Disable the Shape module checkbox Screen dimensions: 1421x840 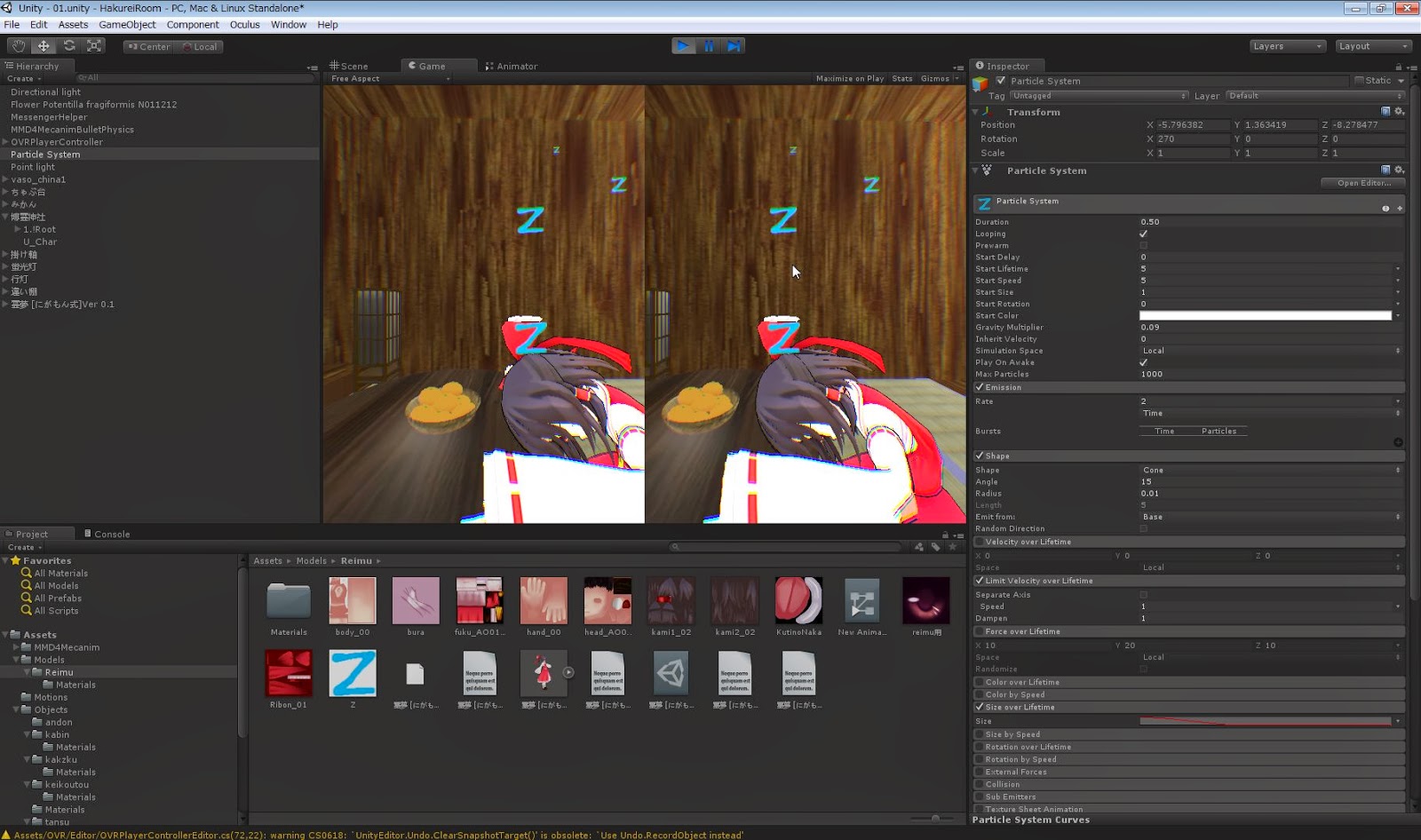coord(980,456)
